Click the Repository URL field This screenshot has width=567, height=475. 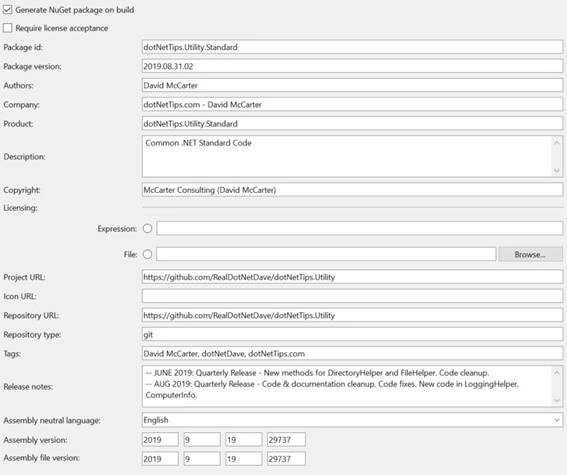tap(352, 315)
